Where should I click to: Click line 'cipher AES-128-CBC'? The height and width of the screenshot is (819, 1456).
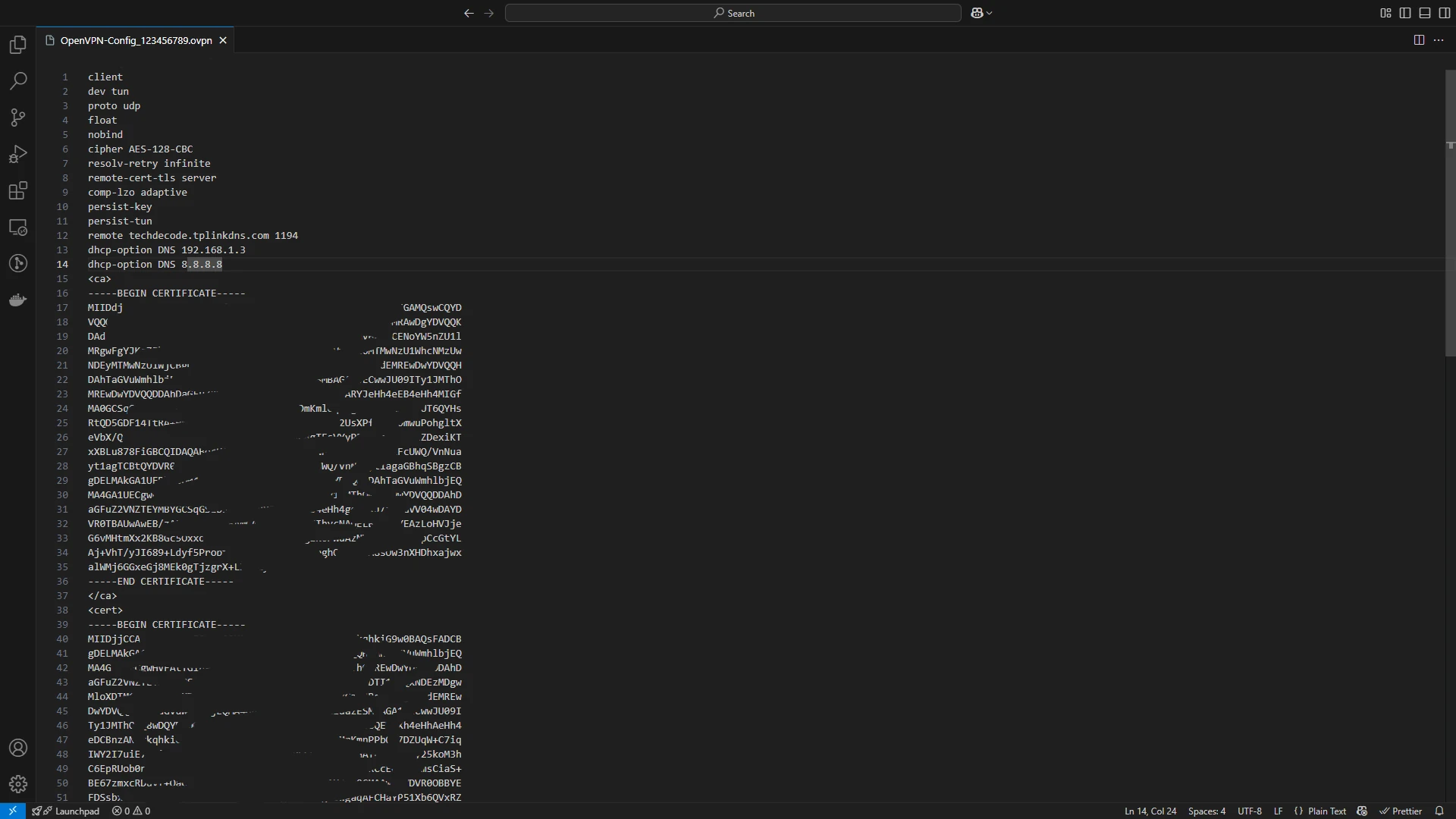coord(140,149)
